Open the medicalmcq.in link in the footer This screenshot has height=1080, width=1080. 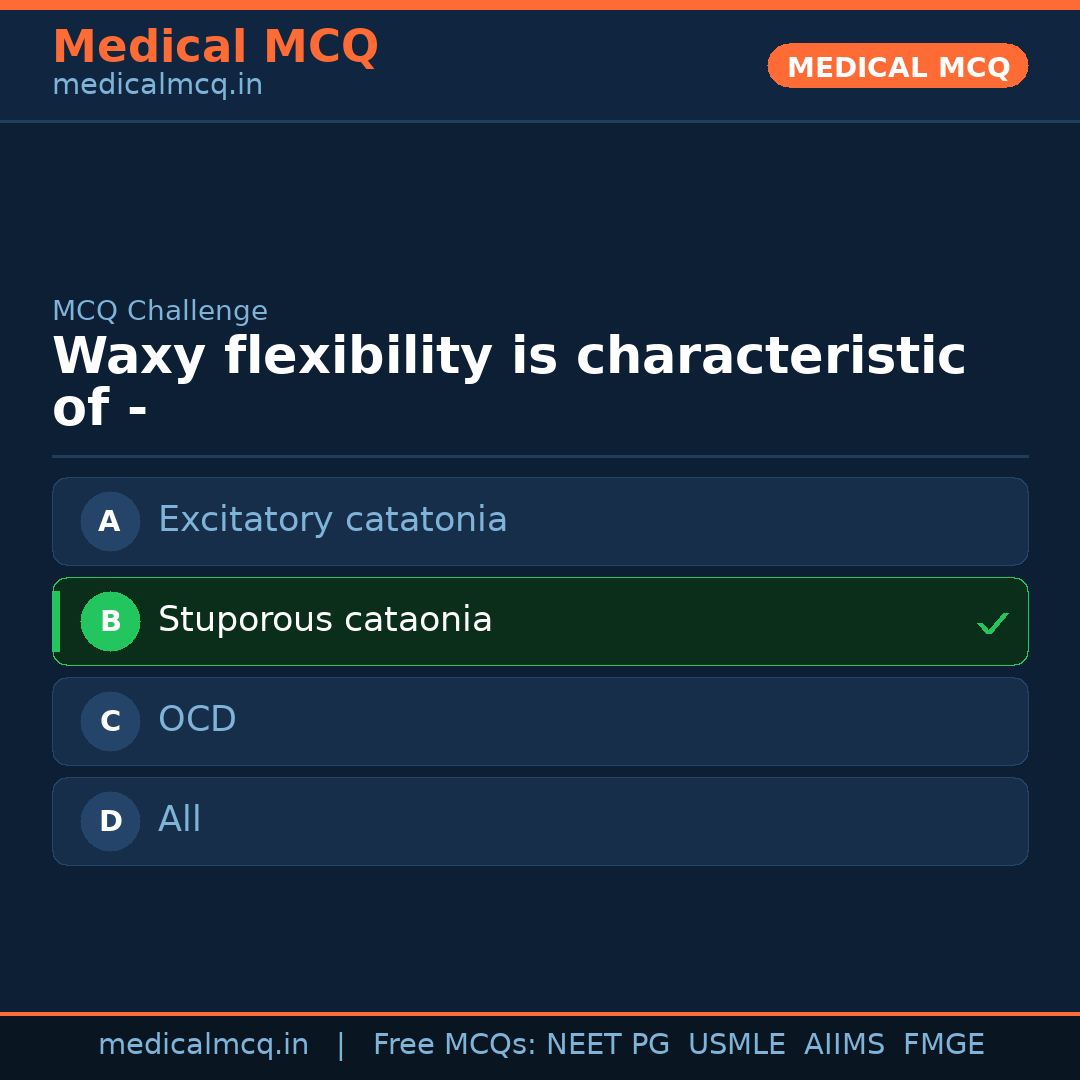click(203, 1045)
